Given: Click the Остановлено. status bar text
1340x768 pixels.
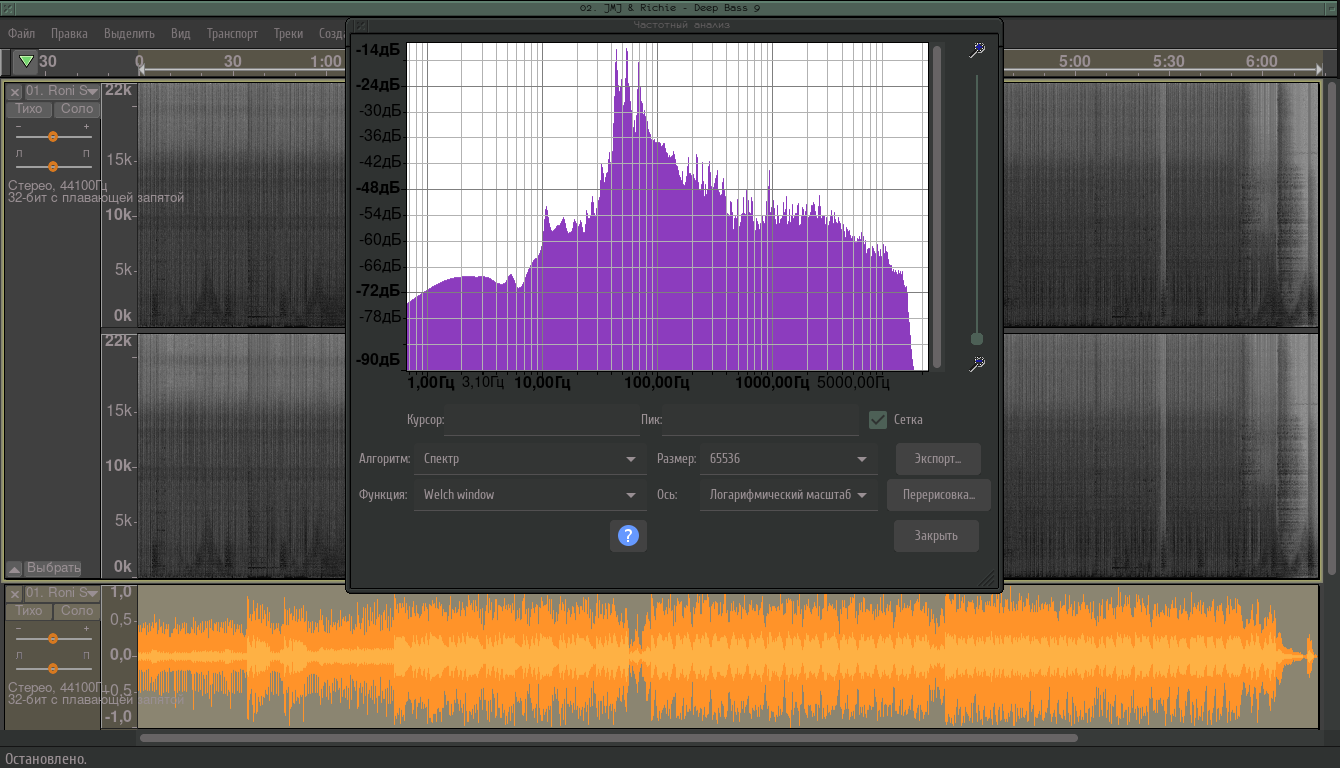Looking at the screenshot, I should 45,759.
